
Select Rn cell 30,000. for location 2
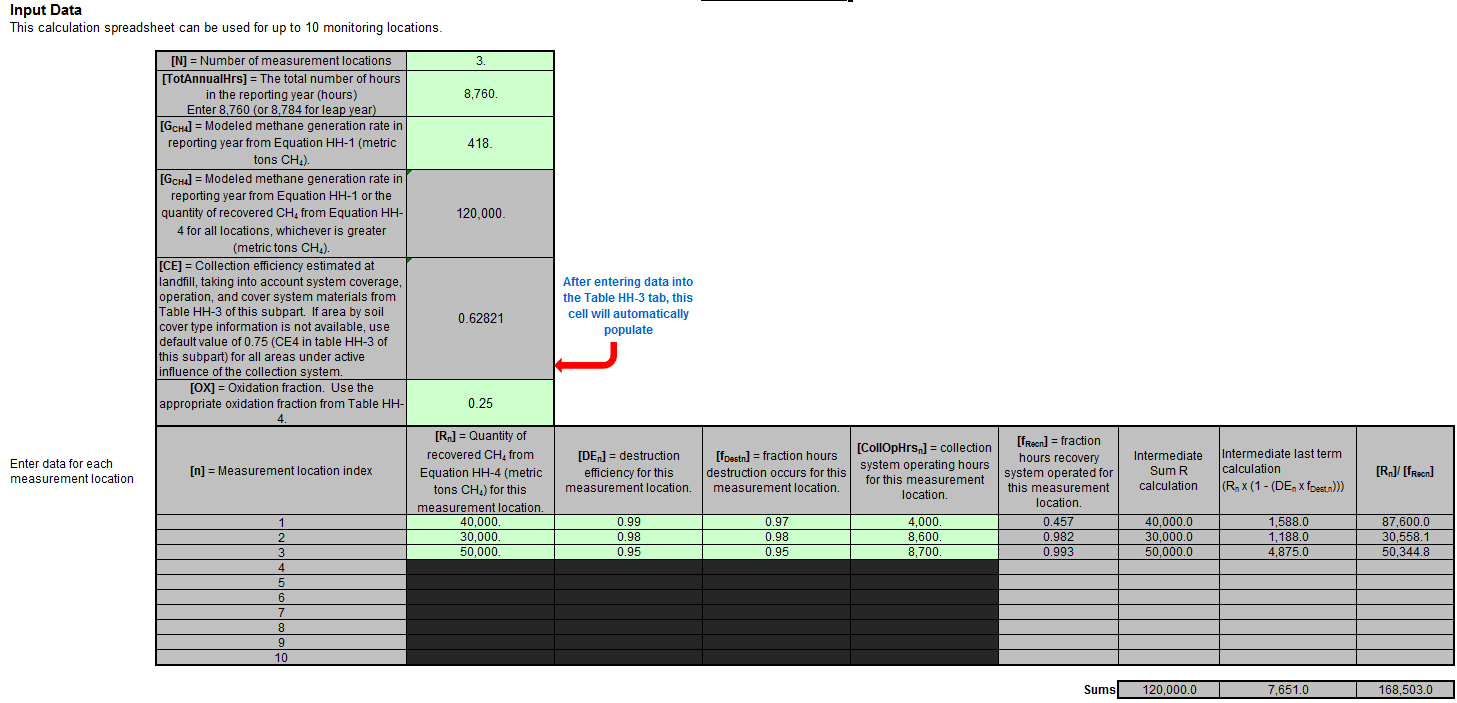point(480,537)
